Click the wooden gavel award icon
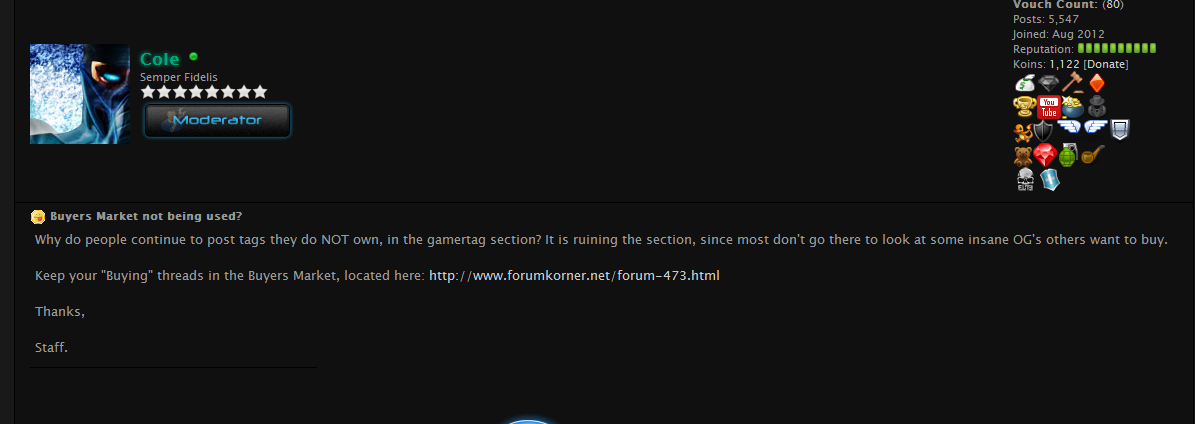Screen dimensions: 1195x424 (x=1072, y=82)
